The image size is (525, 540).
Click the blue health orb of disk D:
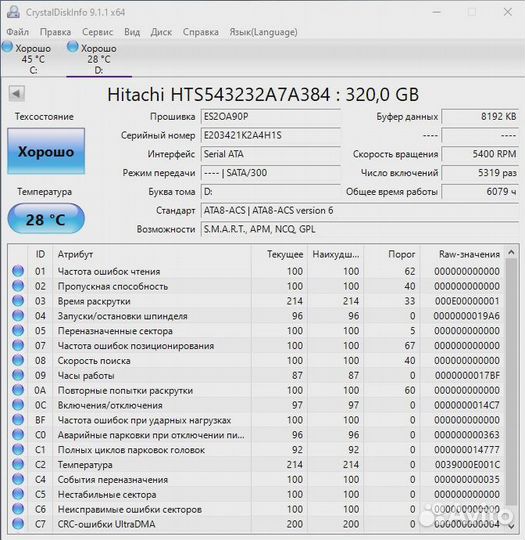(x=73, y=47)
